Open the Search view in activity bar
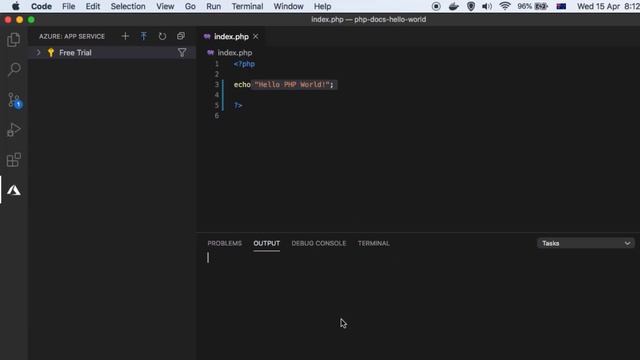 (14, 69)
